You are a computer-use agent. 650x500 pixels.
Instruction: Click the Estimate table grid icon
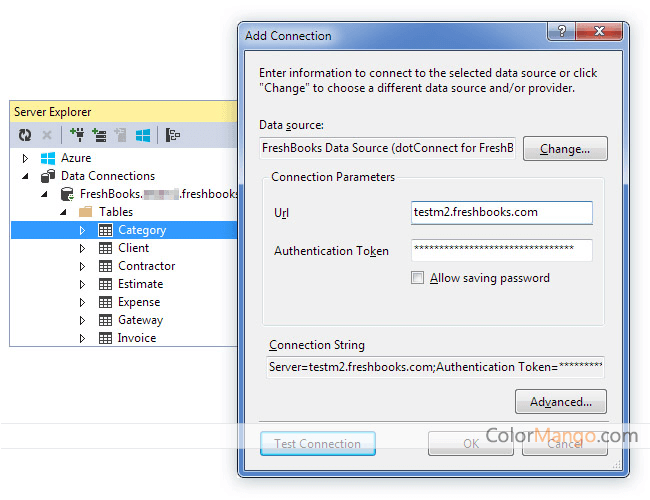point(105,284)
